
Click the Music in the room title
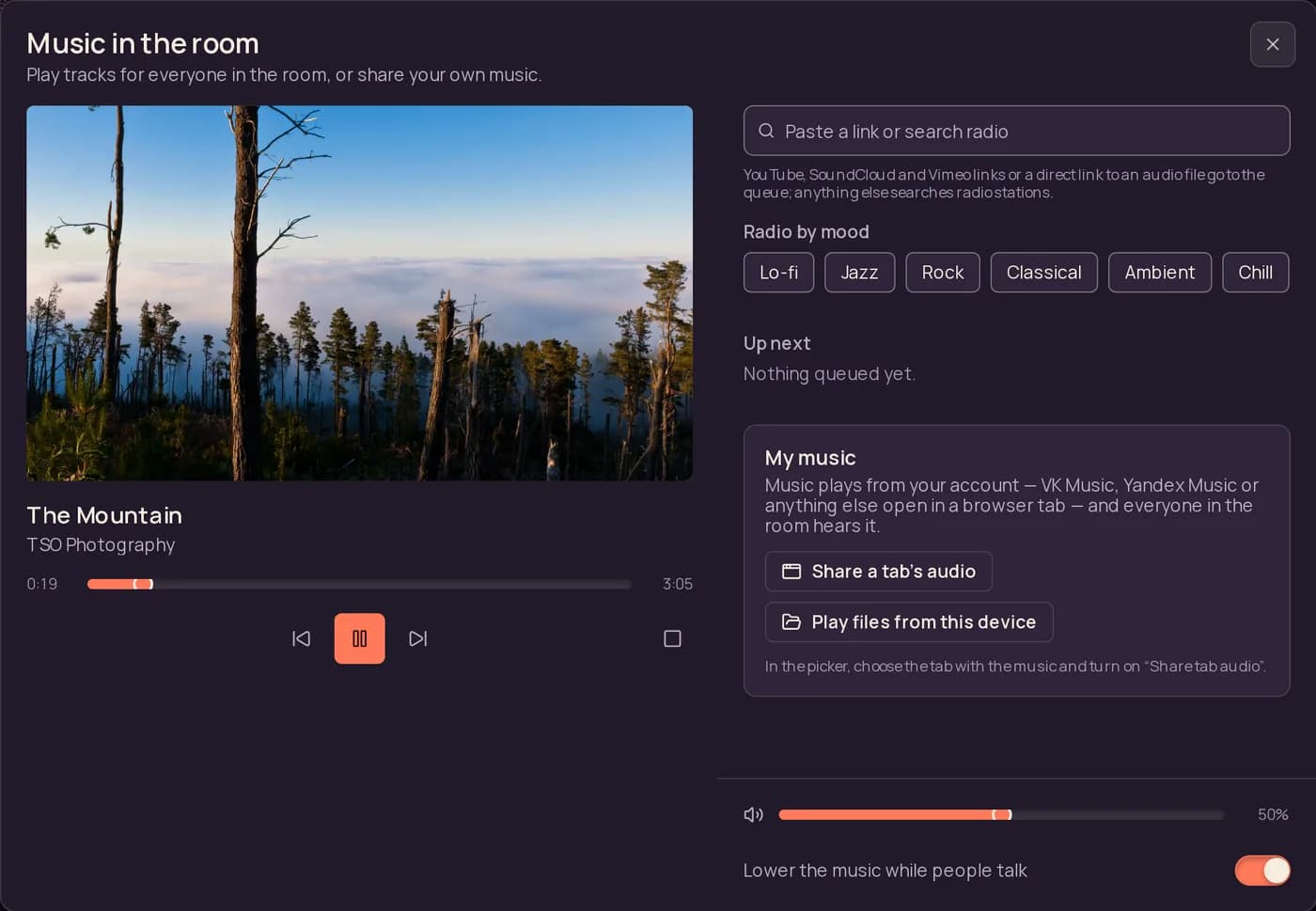(143, 43)
